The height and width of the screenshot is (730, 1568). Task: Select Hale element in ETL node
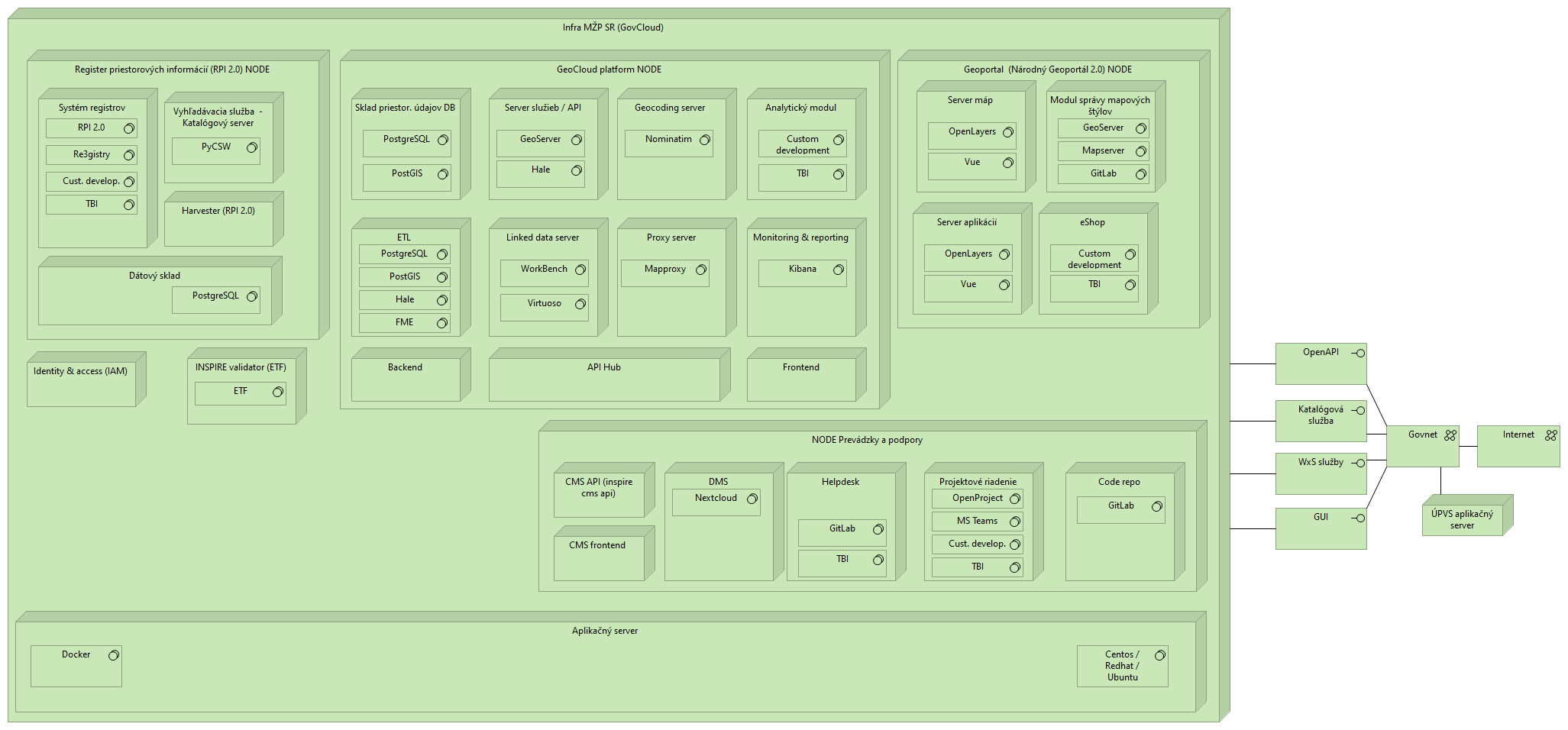pyautogui.click(x=404, y=299)
